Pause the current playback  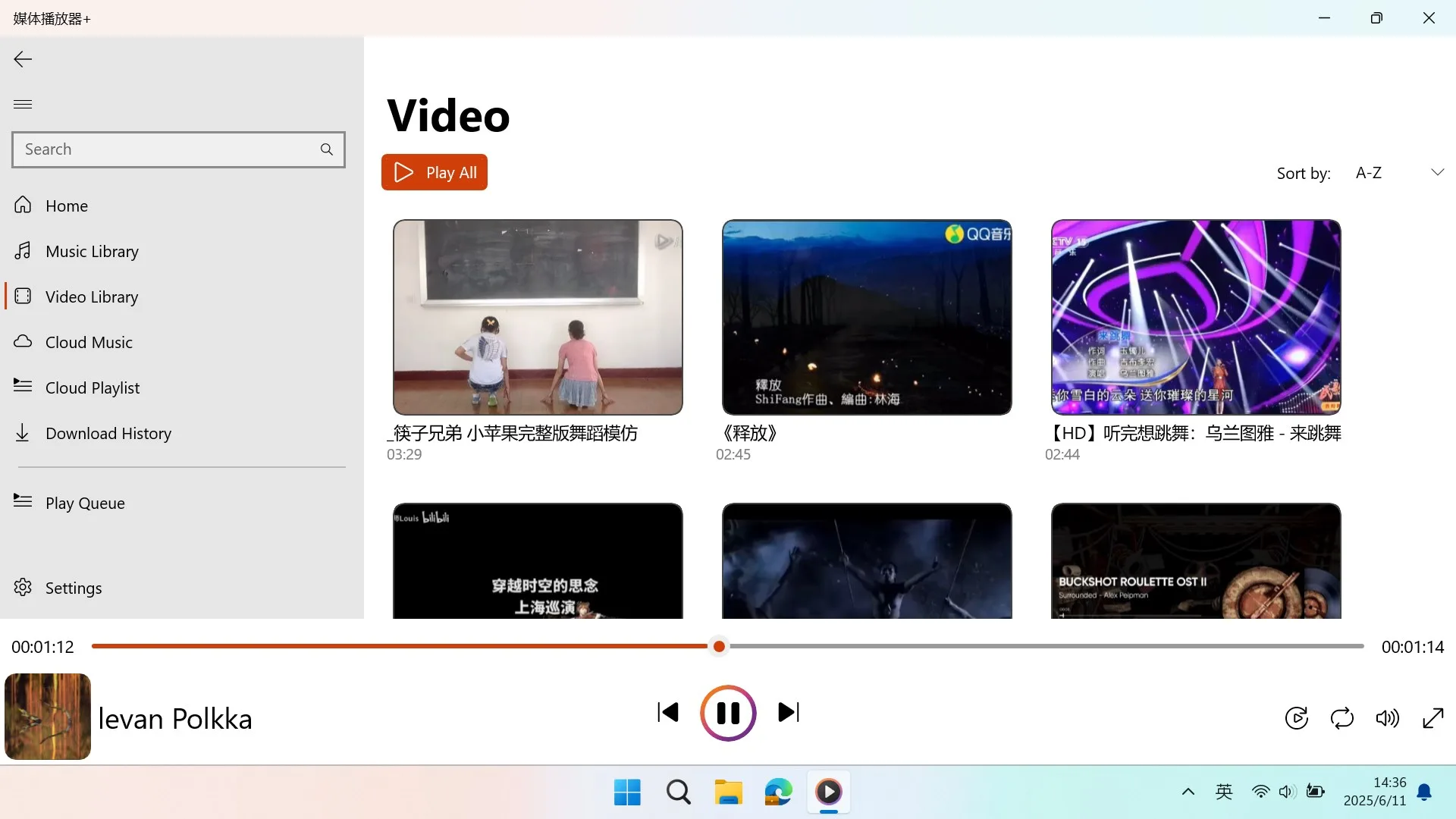[x=728, y=713]
